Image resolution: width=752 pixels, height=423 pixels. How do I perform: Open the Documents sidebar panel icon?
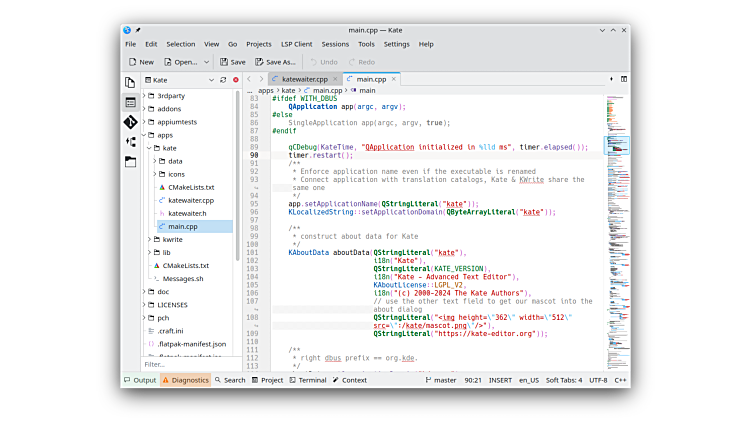(x=130, y=81)
